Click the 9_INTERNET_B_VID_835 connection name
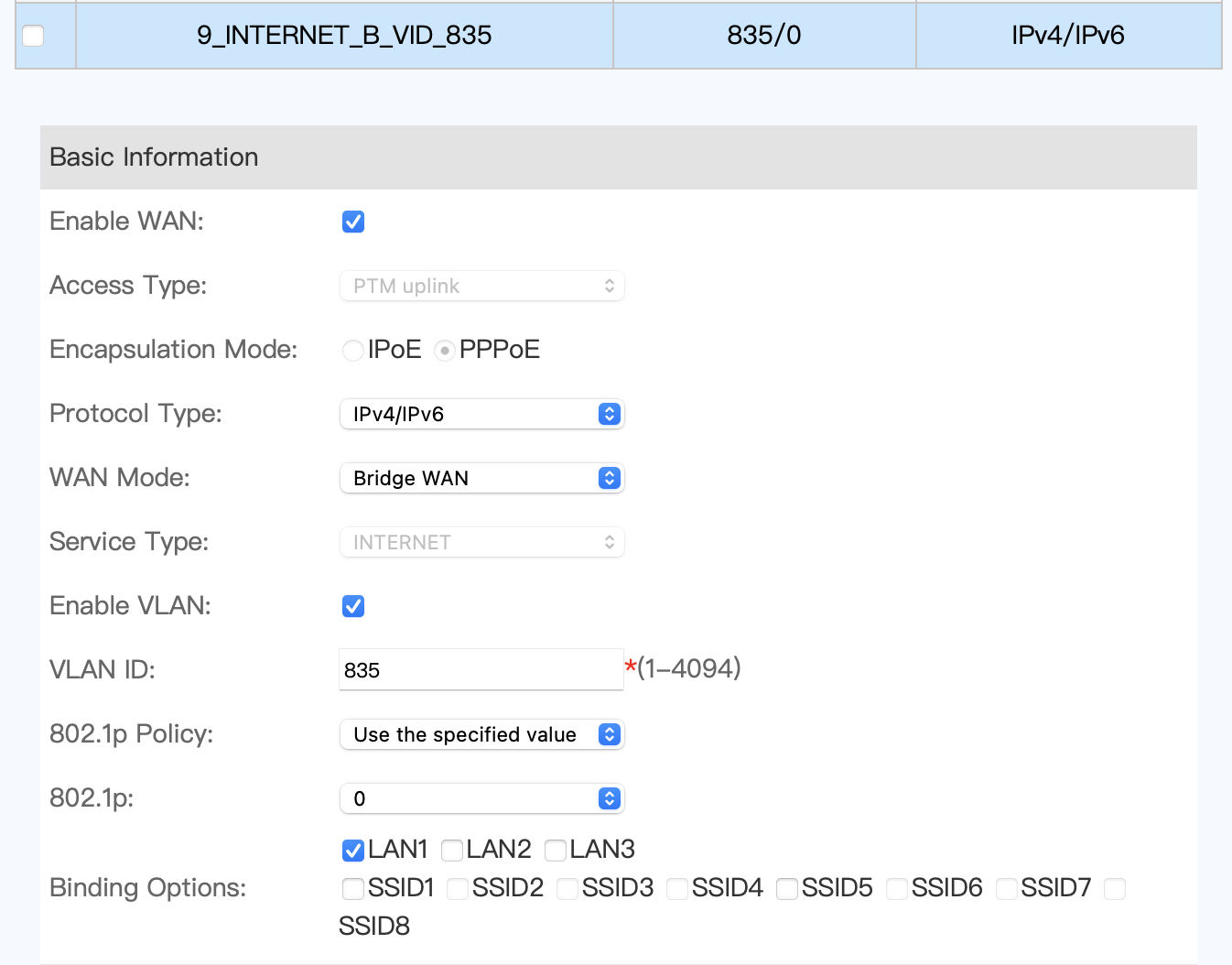This screenshot has height=965, width=1232. 344,36
